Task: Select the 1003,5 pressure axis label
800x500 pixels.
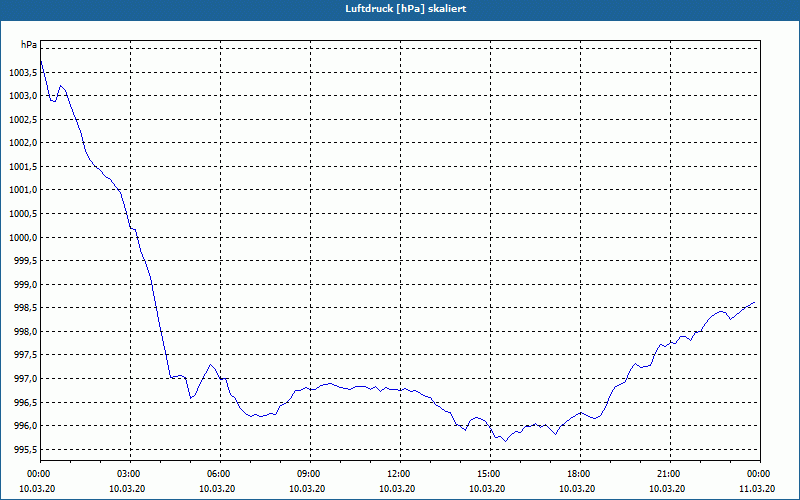Action: (x=23, y=72)
